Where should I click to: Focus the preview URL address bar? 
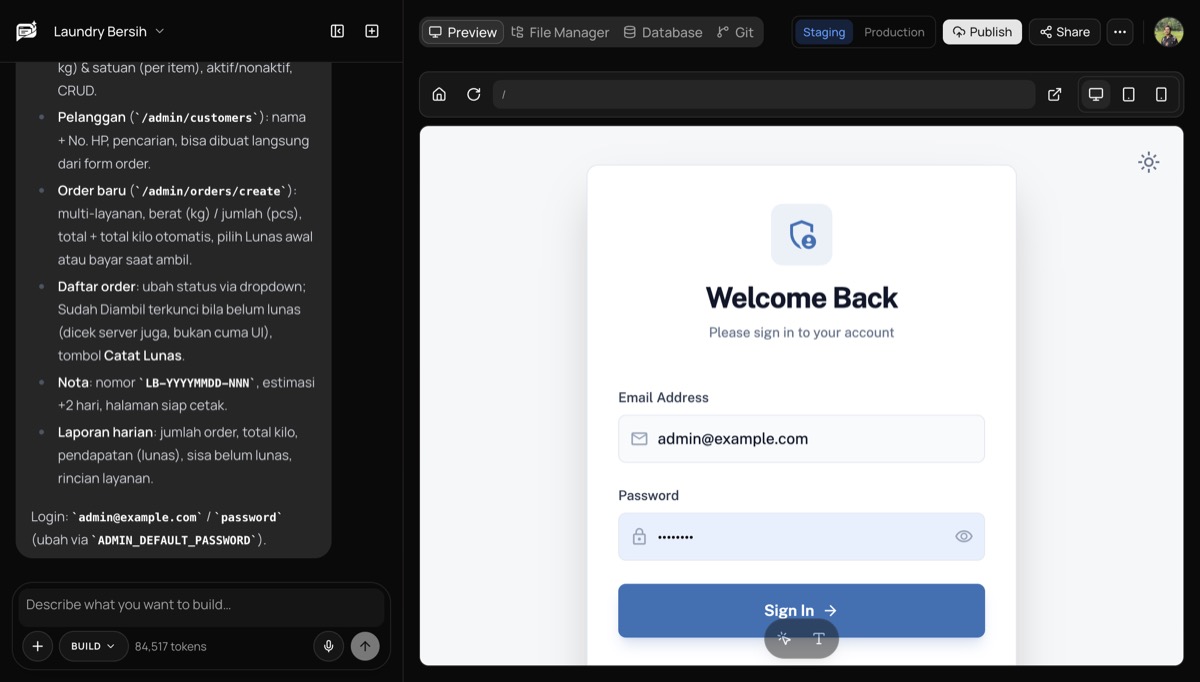tap(764, 94)
